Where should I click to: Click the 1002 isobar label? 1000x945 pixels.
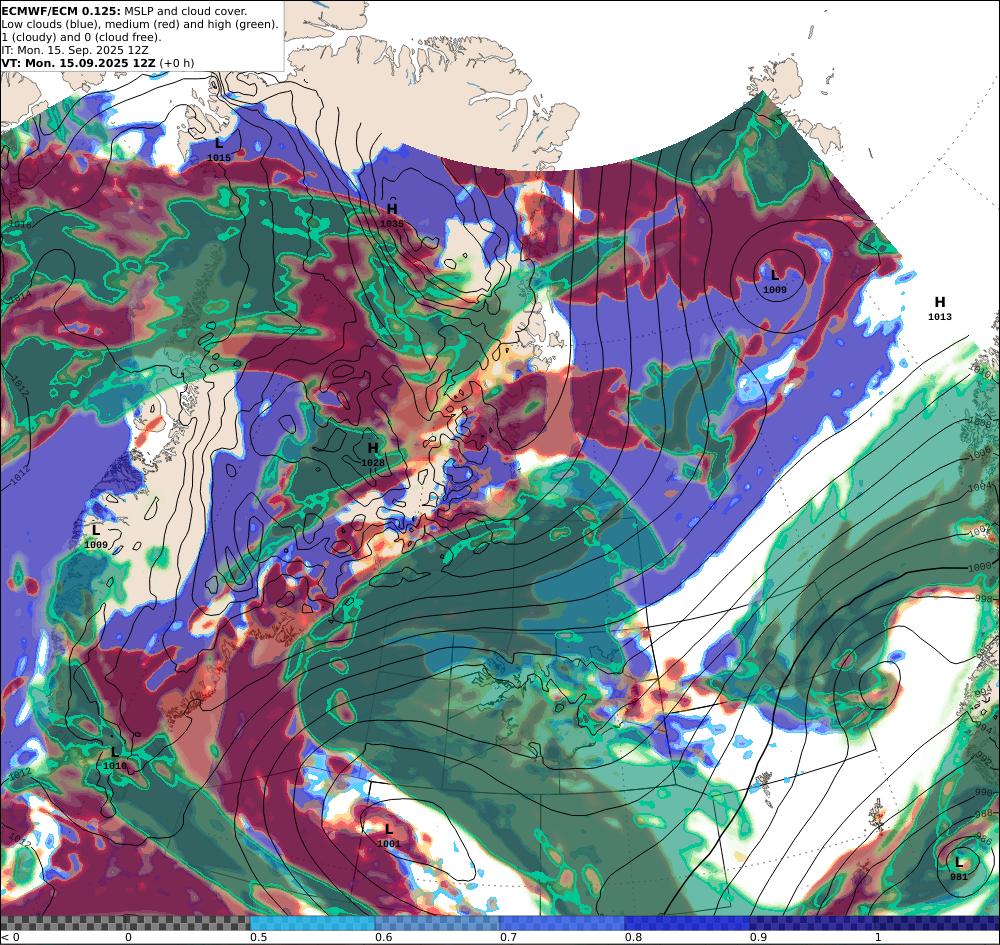tap(981, 532)
